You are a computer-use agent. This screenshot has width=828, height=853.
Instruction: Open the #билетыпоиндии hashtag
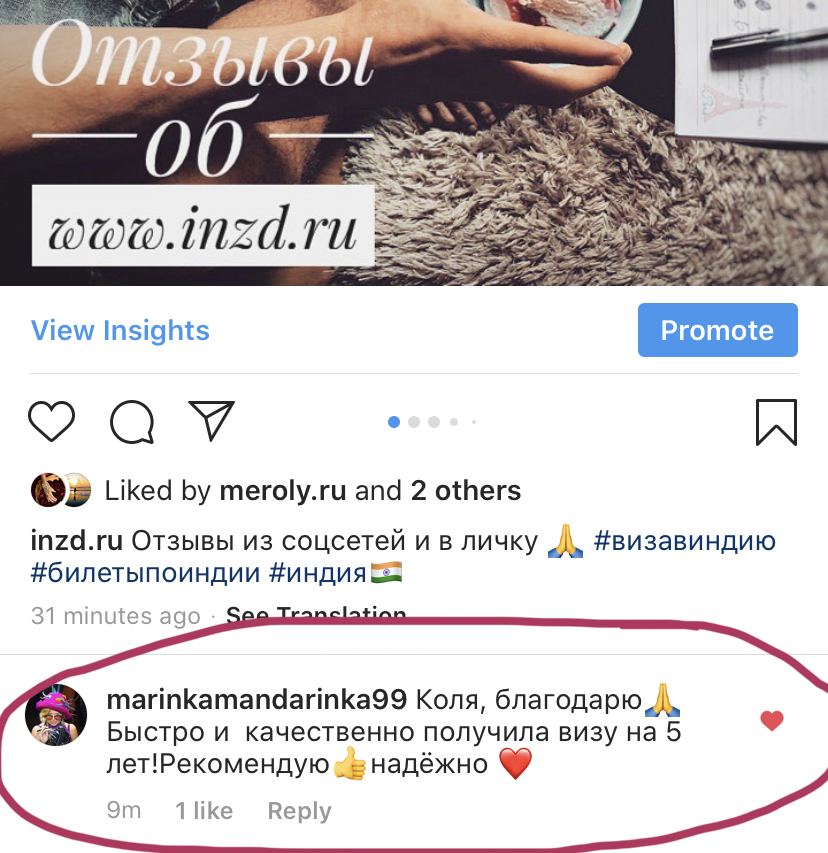[145, 573]
